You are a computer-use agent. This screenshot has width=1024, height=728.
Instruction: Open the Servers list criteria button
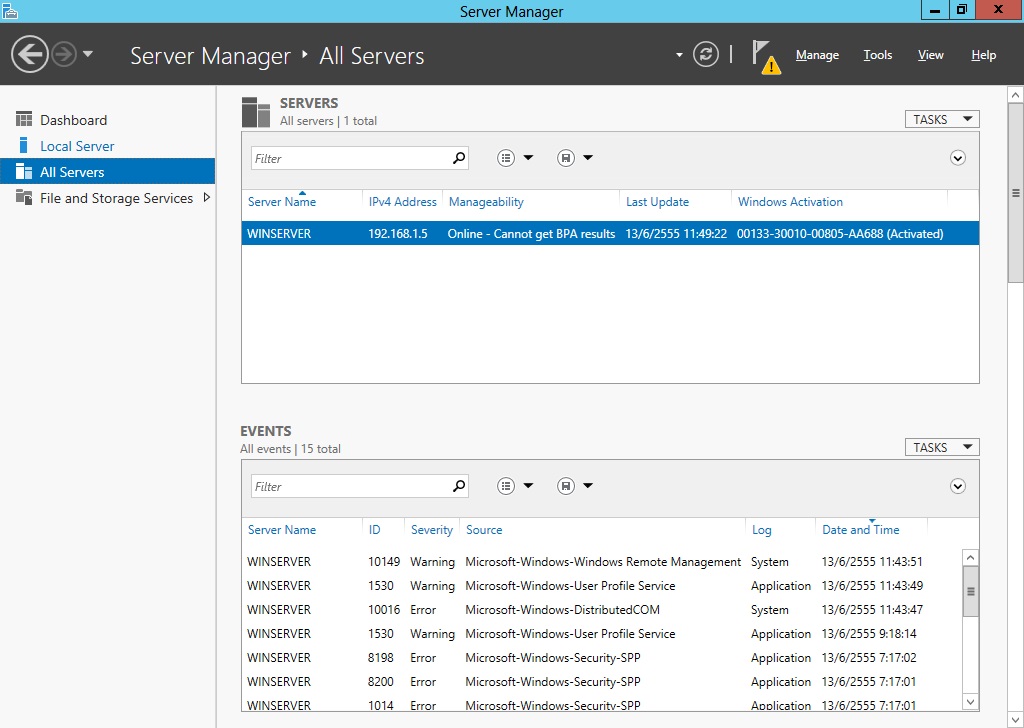506,158
